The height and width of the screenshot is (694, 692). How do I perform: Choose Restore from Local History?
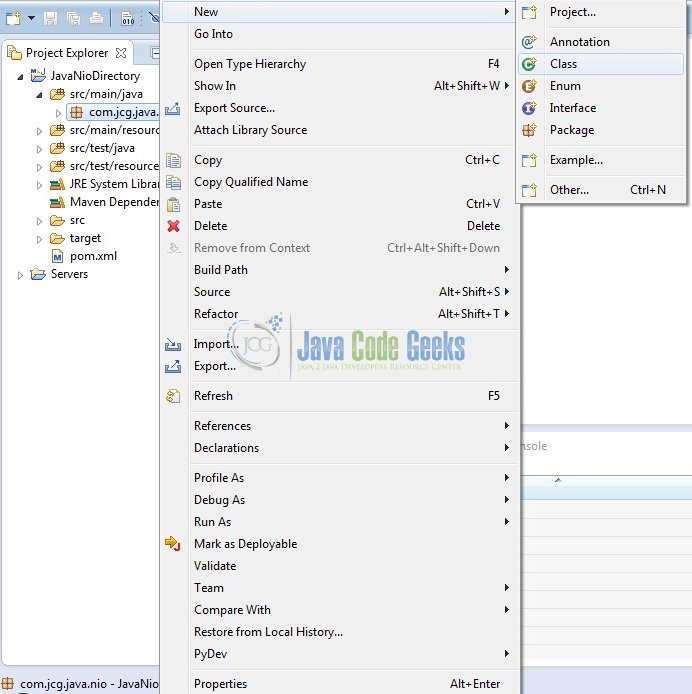tap(338, 632)
